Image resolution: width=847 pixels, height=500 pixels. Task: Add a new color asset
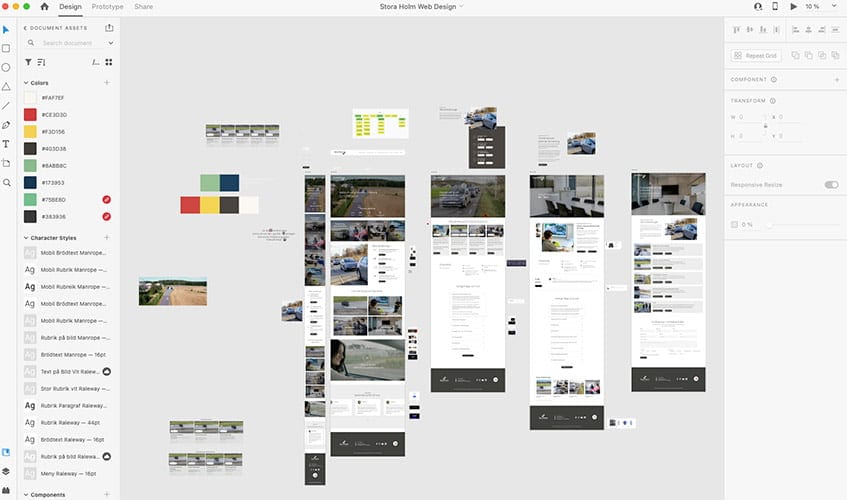click(107, 83)
